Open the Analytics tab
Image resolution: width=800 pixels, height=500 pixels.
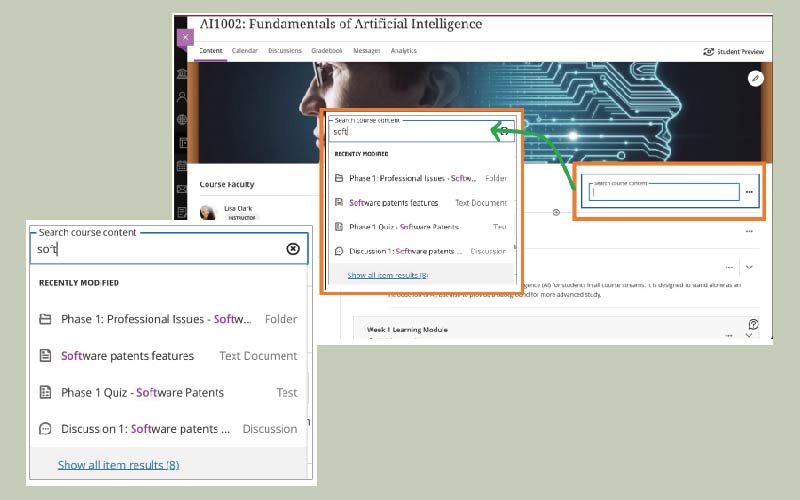404,50
